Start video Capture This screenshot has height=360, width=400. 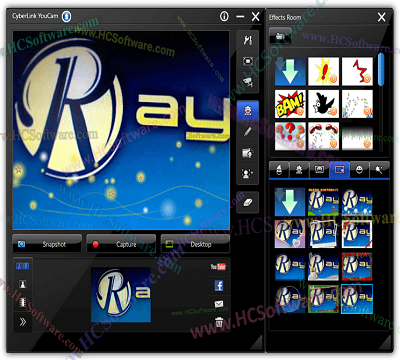[x=121, y=244]
